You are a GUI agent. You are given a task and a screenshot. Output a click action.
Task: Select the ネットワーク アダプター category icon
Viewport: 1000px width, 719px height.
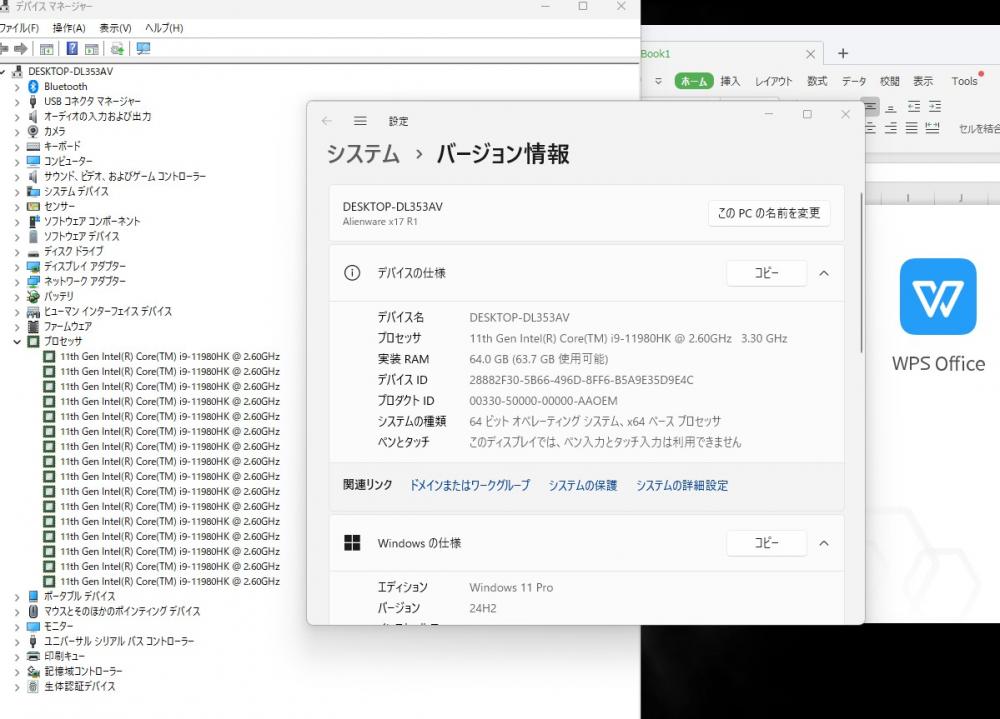[33, 281]
